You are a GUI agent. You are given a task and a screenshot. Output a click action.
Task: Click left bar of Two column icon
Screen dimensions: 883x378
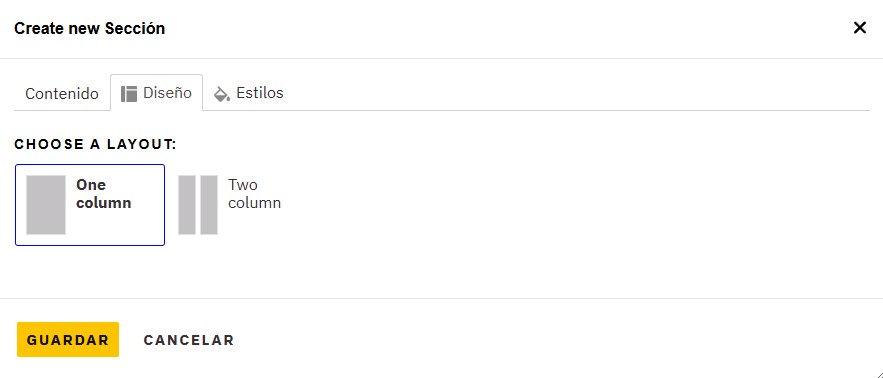pyautogui.click(x=187, y=204)
